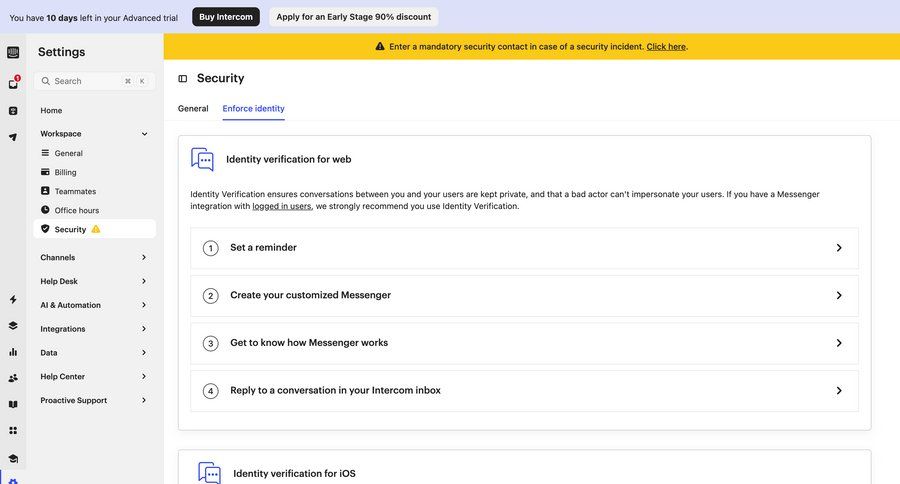900x484 pixels.
Task: Expand Get to know how Messenger works chevron
Action: (839, 343)
